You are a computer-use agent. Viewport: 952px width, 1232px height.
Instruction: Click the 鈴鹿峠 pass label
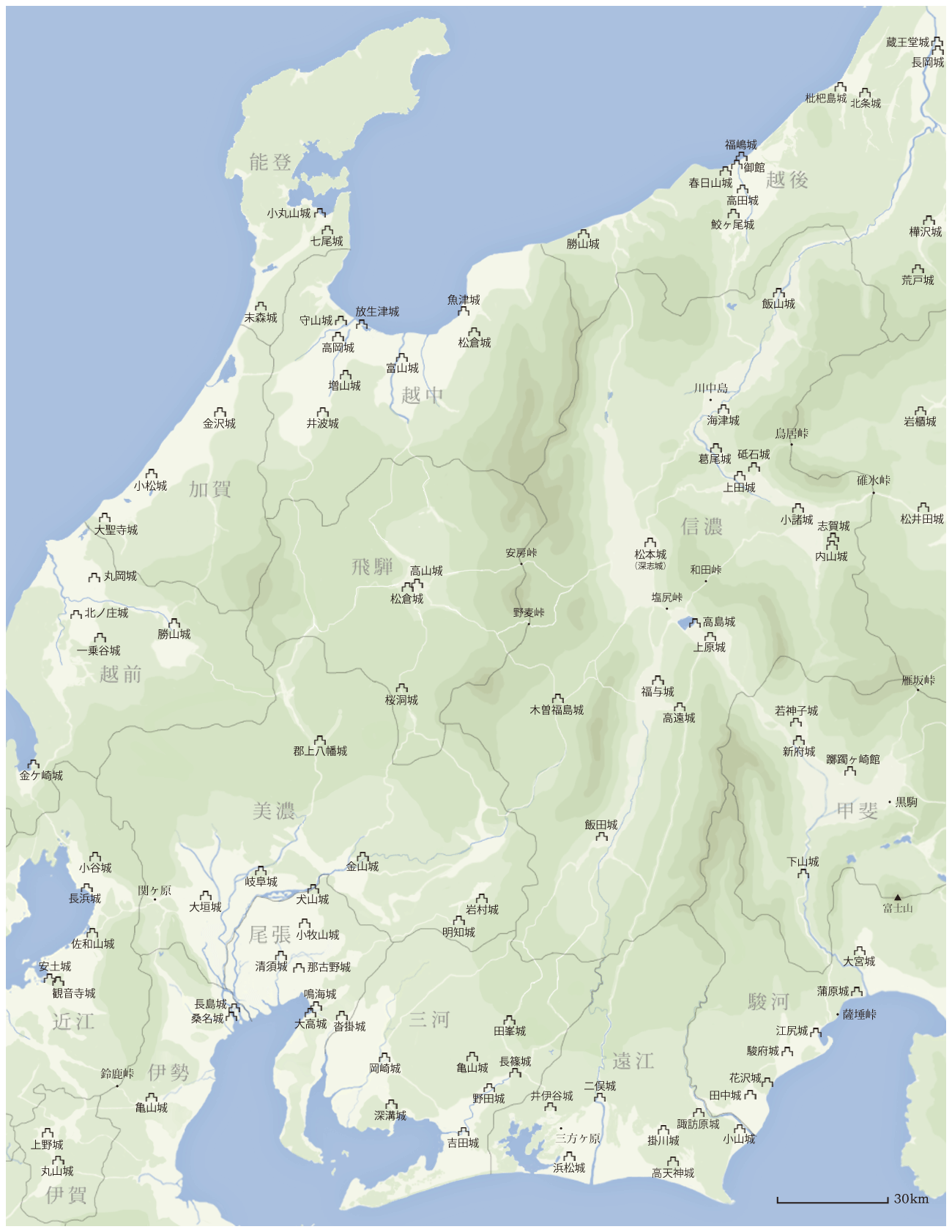(117, 1074)
